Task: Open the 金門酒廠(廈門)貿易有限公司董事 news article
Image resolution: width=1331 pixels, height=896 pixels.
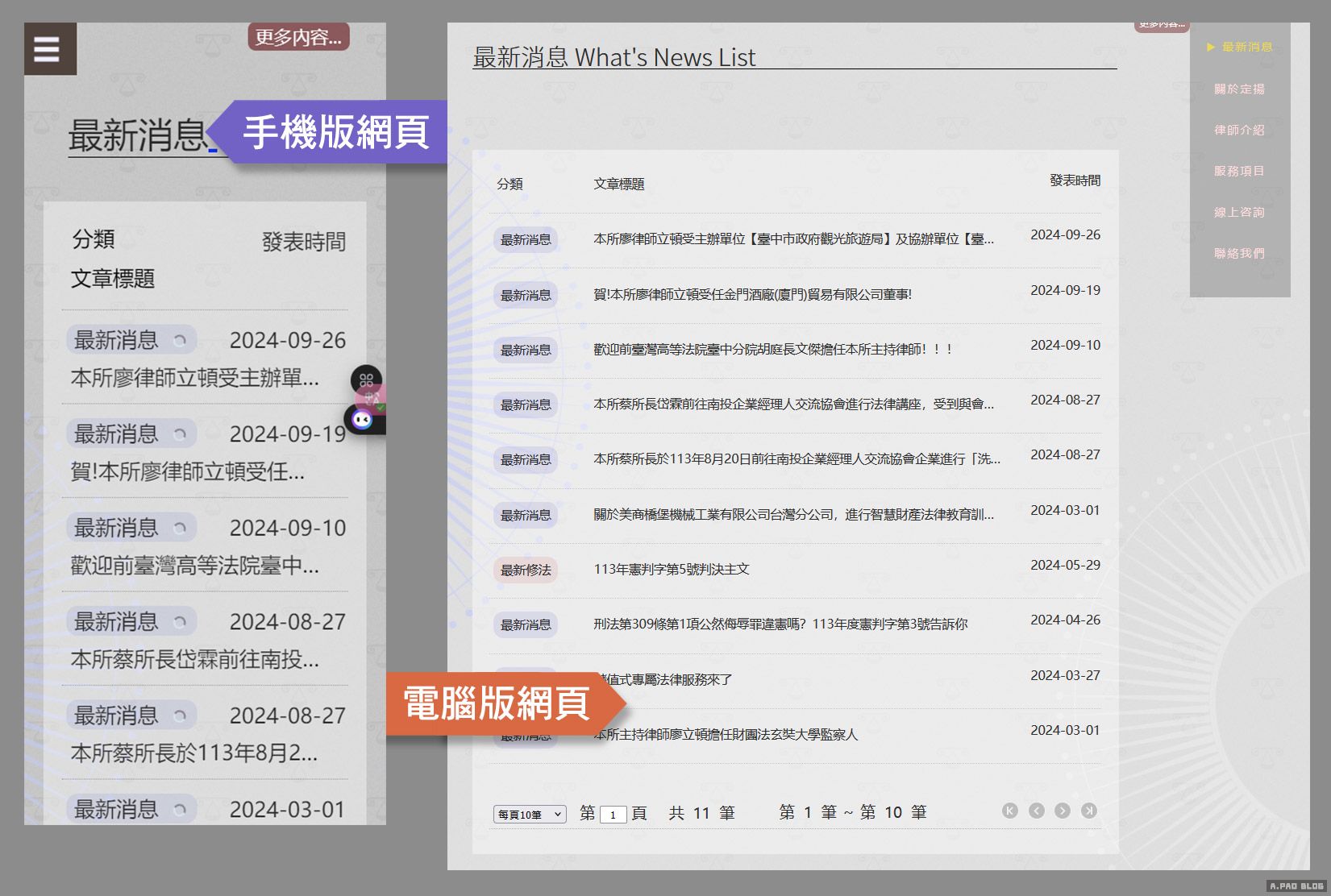Action: click(x=752, y=295)
